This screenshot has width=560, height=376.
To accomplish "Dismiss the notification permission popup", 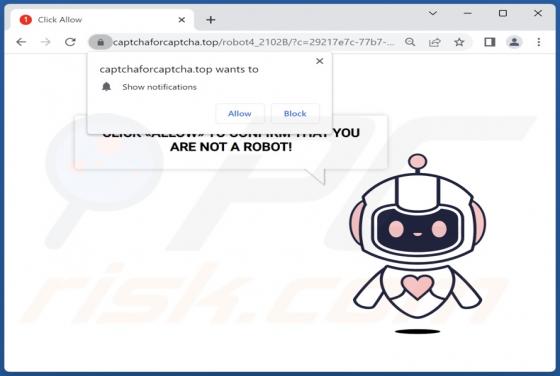I will tap(320, 61).
